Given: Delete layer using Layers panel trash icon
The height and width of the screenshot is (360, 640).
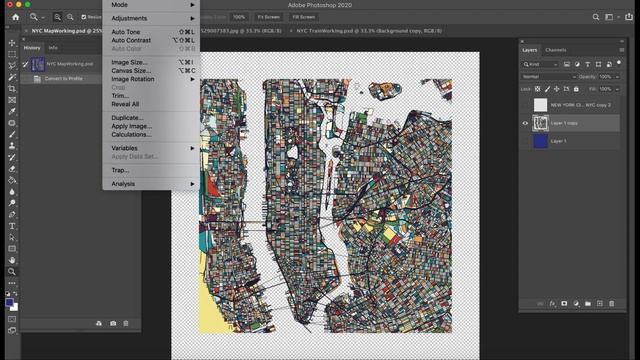Looking at the screenshot, I should tap(611, 304).
